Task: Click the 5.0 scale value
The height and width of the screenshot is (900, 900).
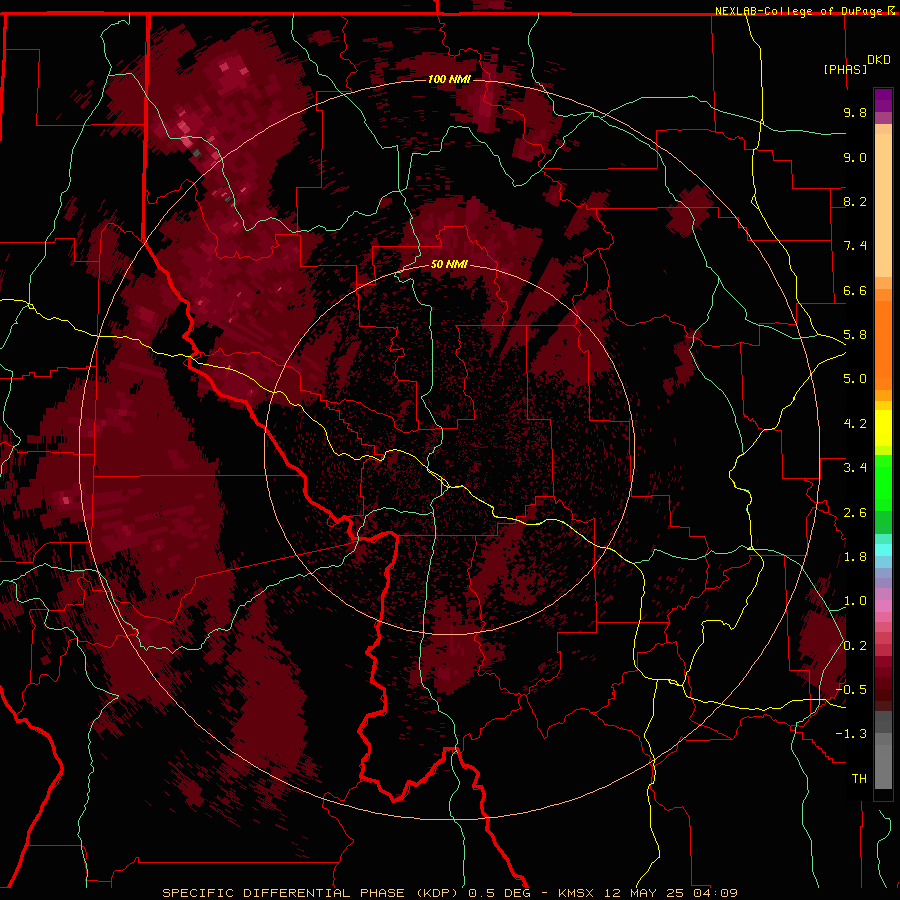Action: (x=855, y=379)
